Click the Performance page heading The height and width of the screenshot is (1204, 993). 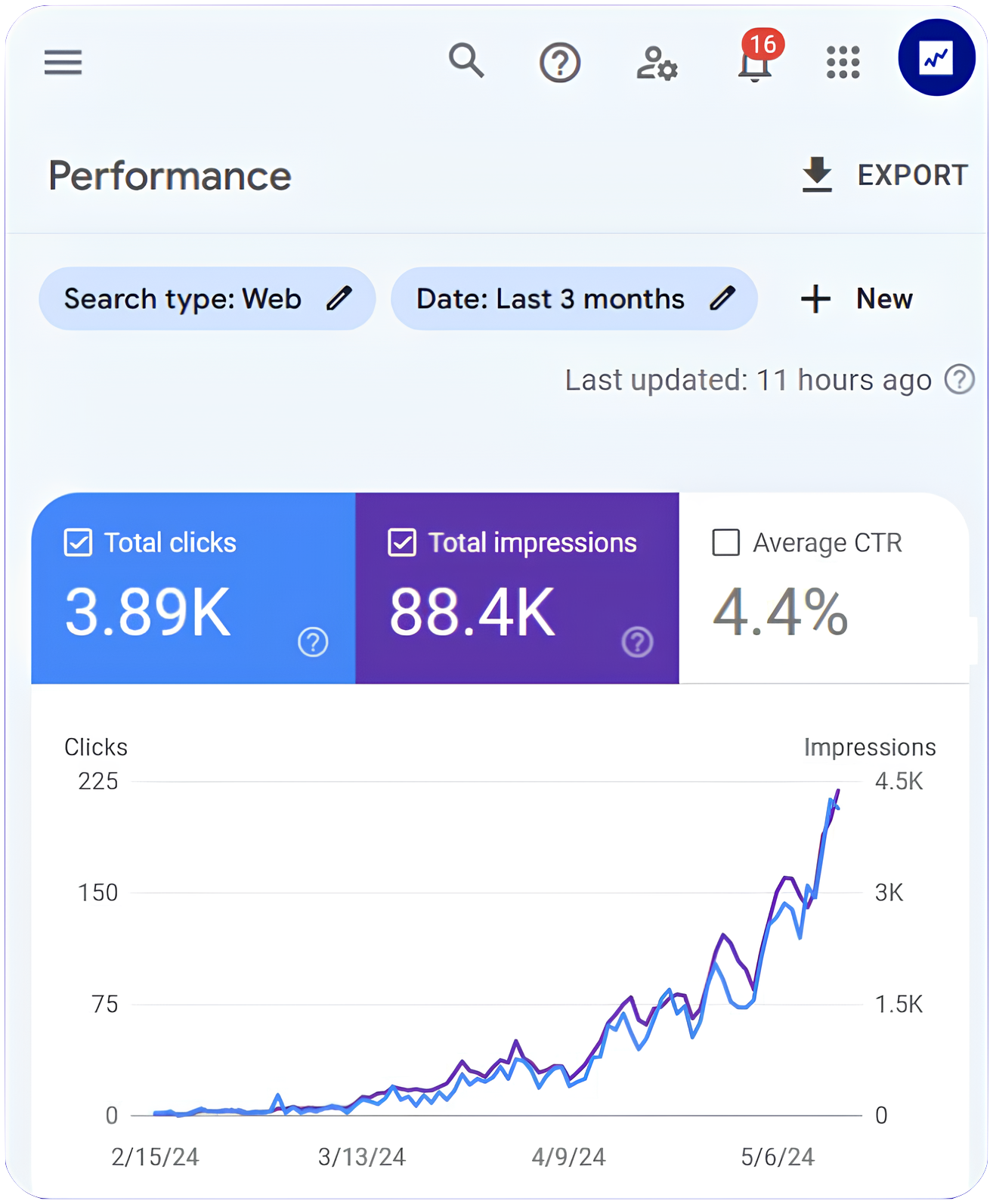(x=170, y=176)
